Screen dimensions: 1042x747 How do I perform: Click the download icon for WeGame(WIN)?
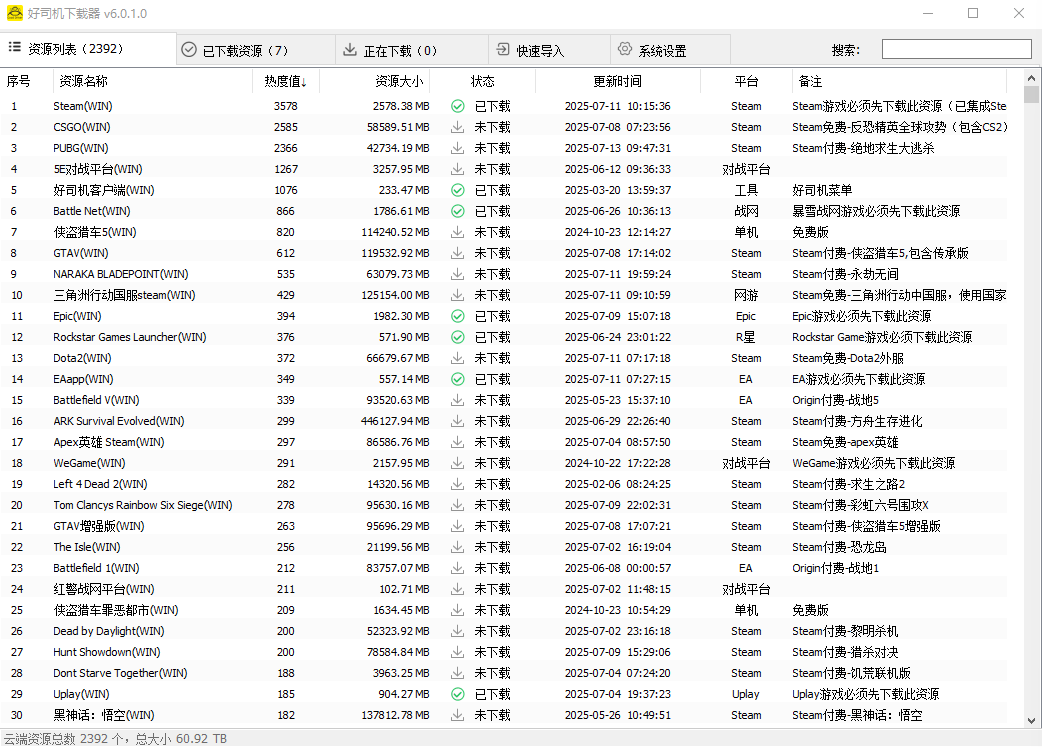pyautogui.click(x=457, y=463)
